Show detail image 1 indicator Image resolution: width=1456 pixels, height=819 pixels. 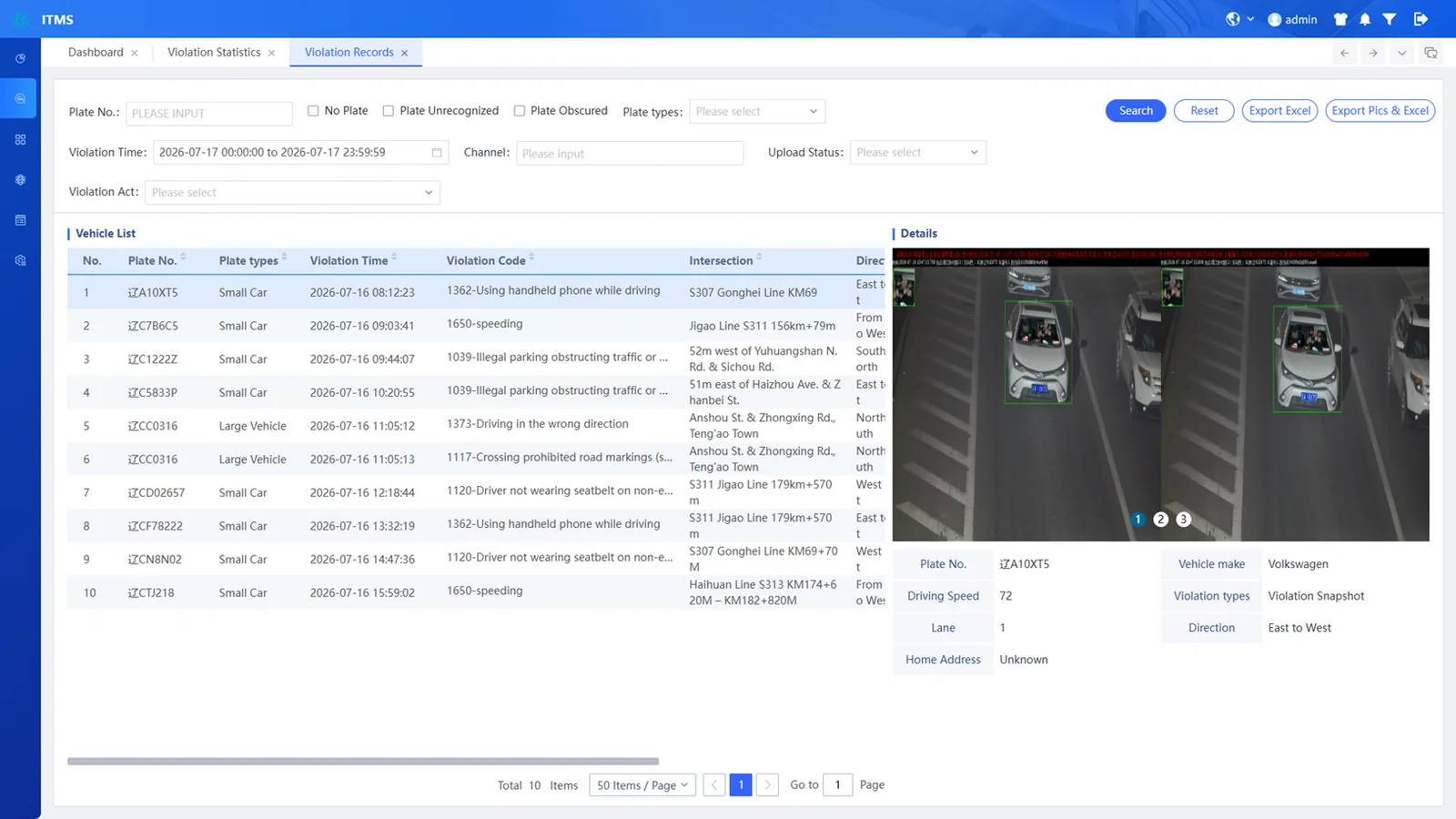point(1137,520)
